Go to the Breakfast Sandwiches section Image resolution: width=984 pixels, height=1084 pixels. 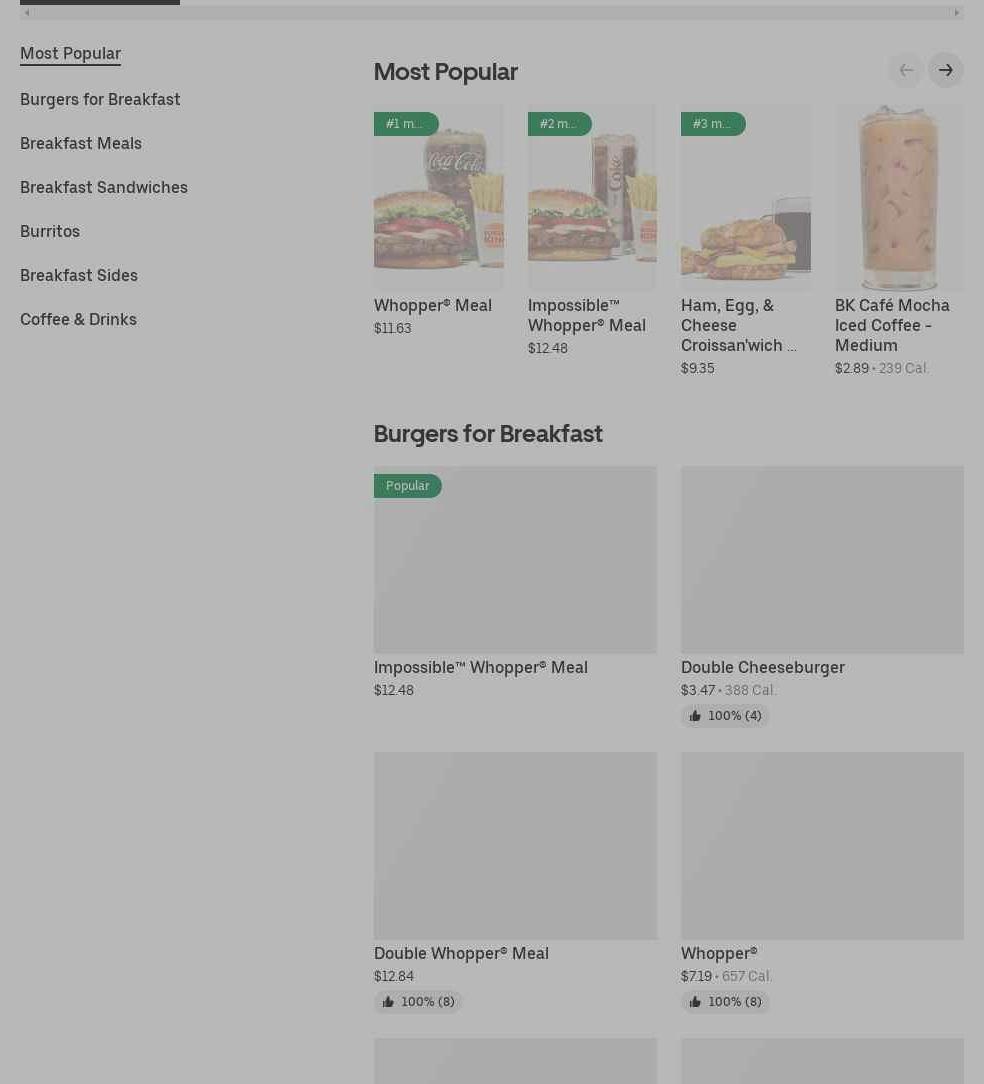point(104,187)
